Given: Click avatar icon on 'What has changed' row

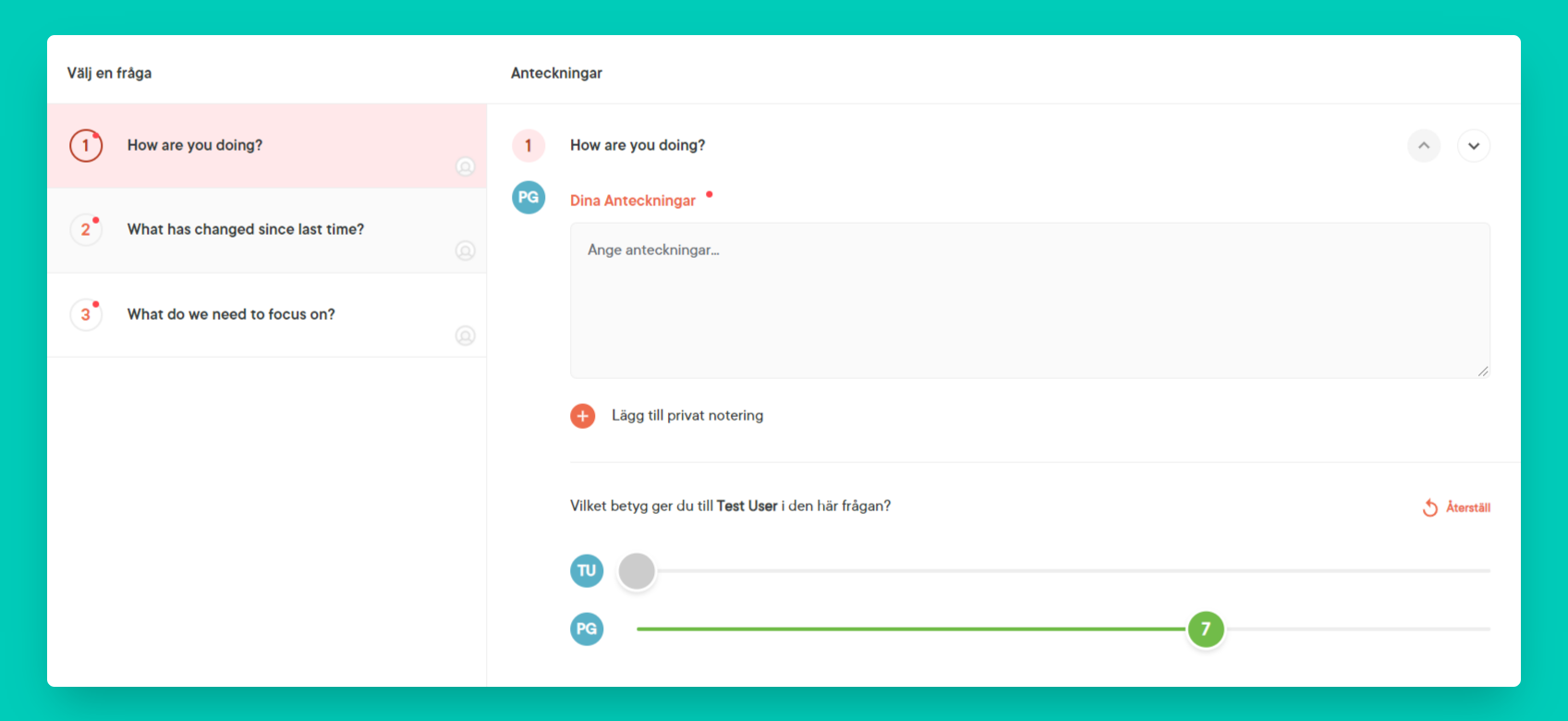Looking at the screenshot, I should click(466, 251).
